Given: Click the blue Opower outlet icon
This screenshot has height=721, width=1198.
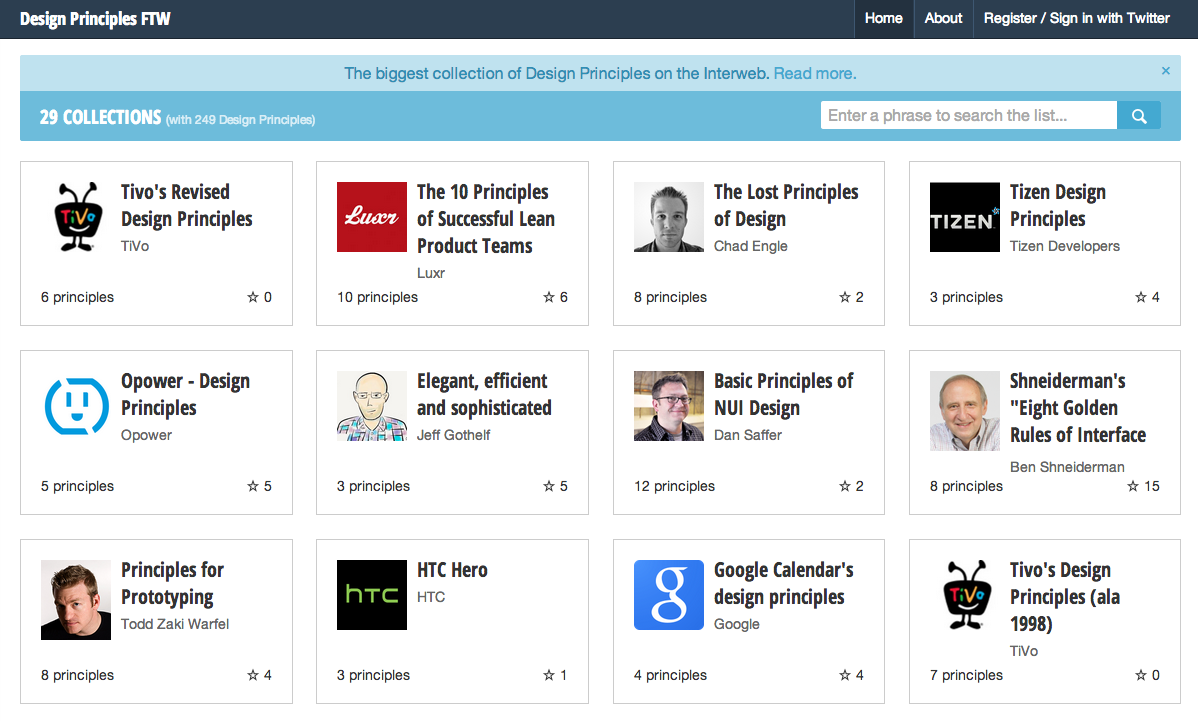Looking at the screenshot, I should [x=76, y=406].
